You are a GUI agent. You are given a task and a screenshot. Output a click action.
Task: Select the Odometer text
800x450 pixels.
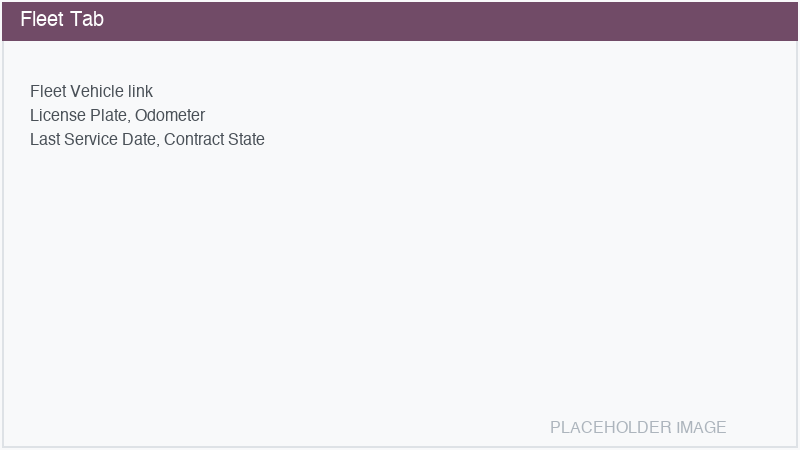[170, 116]
